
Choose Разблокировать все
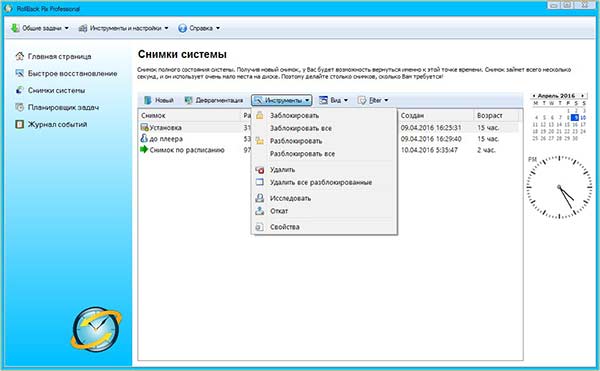tap(324, 154)
